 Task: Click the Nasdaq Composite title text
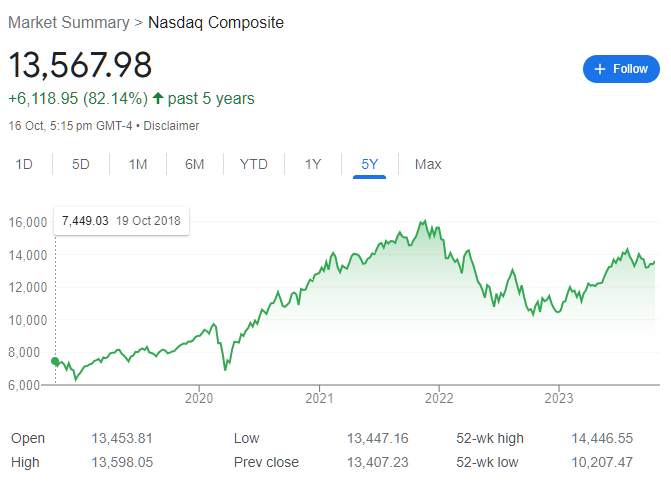(216, 22)
